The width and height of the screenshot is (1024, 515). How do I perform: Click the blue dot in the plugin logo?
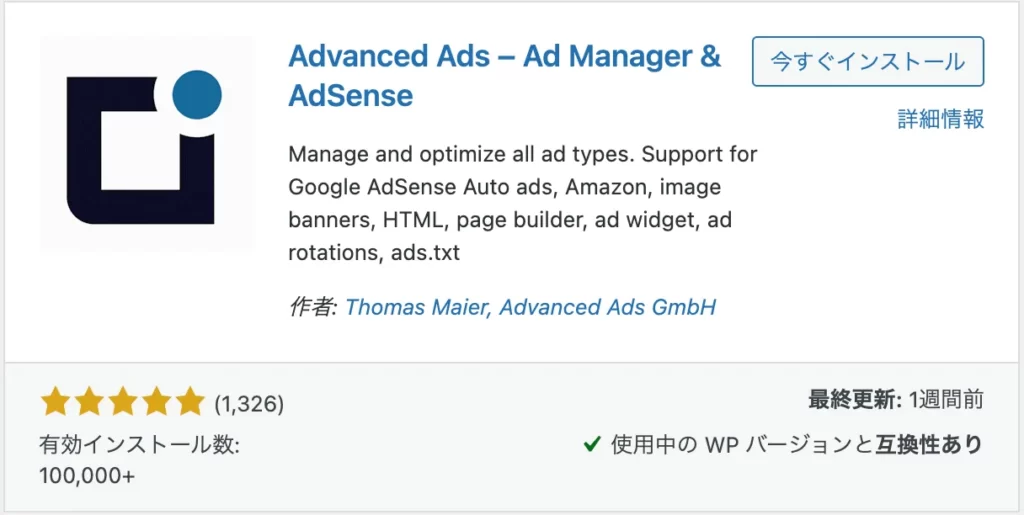pyautogui.click(x=197, y=95)
